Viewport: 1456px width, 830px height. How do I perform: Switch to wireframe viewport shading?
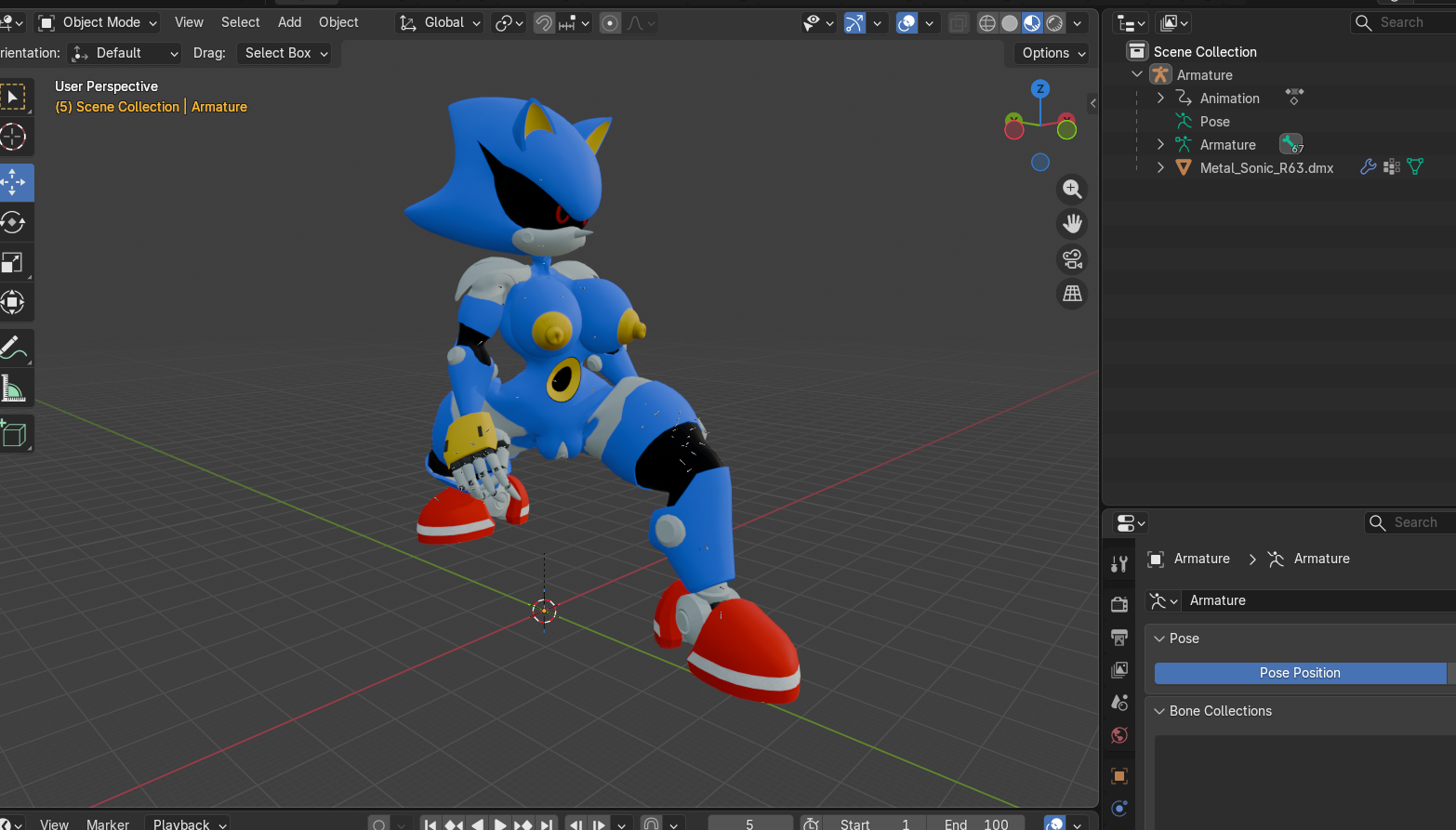click(x=987, y=22)
